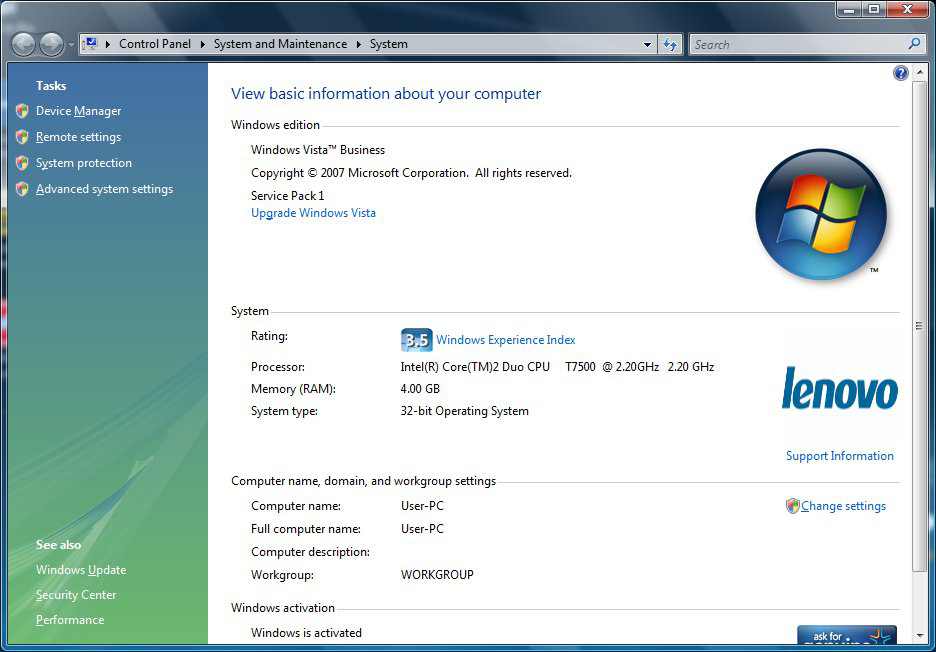Screen dimensions: 936x652
Task: Open Windows Experience Index link
Action: [x=506, y=340]
